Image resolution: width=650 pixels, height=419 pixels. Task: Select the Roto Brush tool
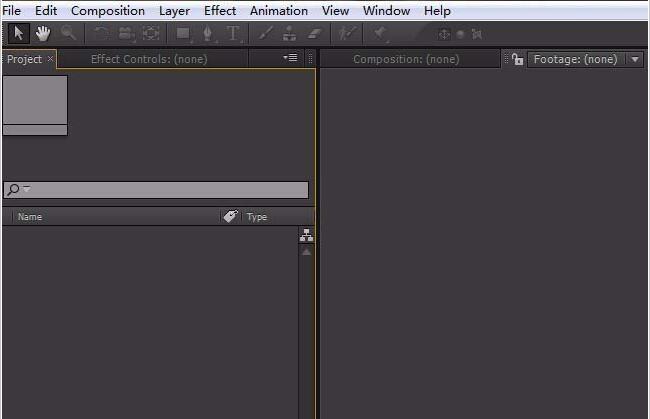(x=347, y=34)
